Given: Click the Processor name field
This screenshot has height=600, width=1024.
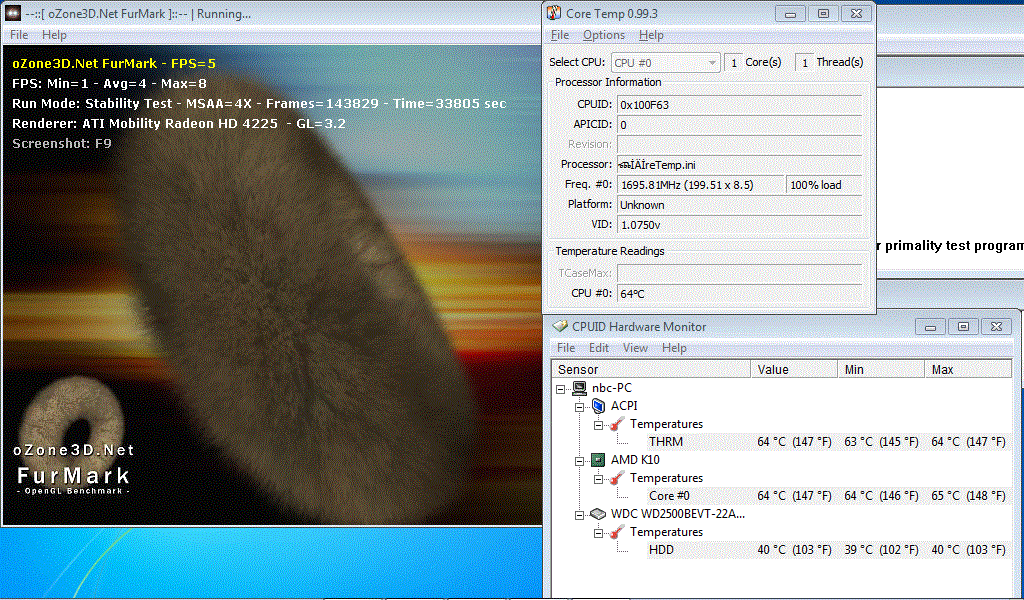Looking at the screenshot, I should coord(739,165).
